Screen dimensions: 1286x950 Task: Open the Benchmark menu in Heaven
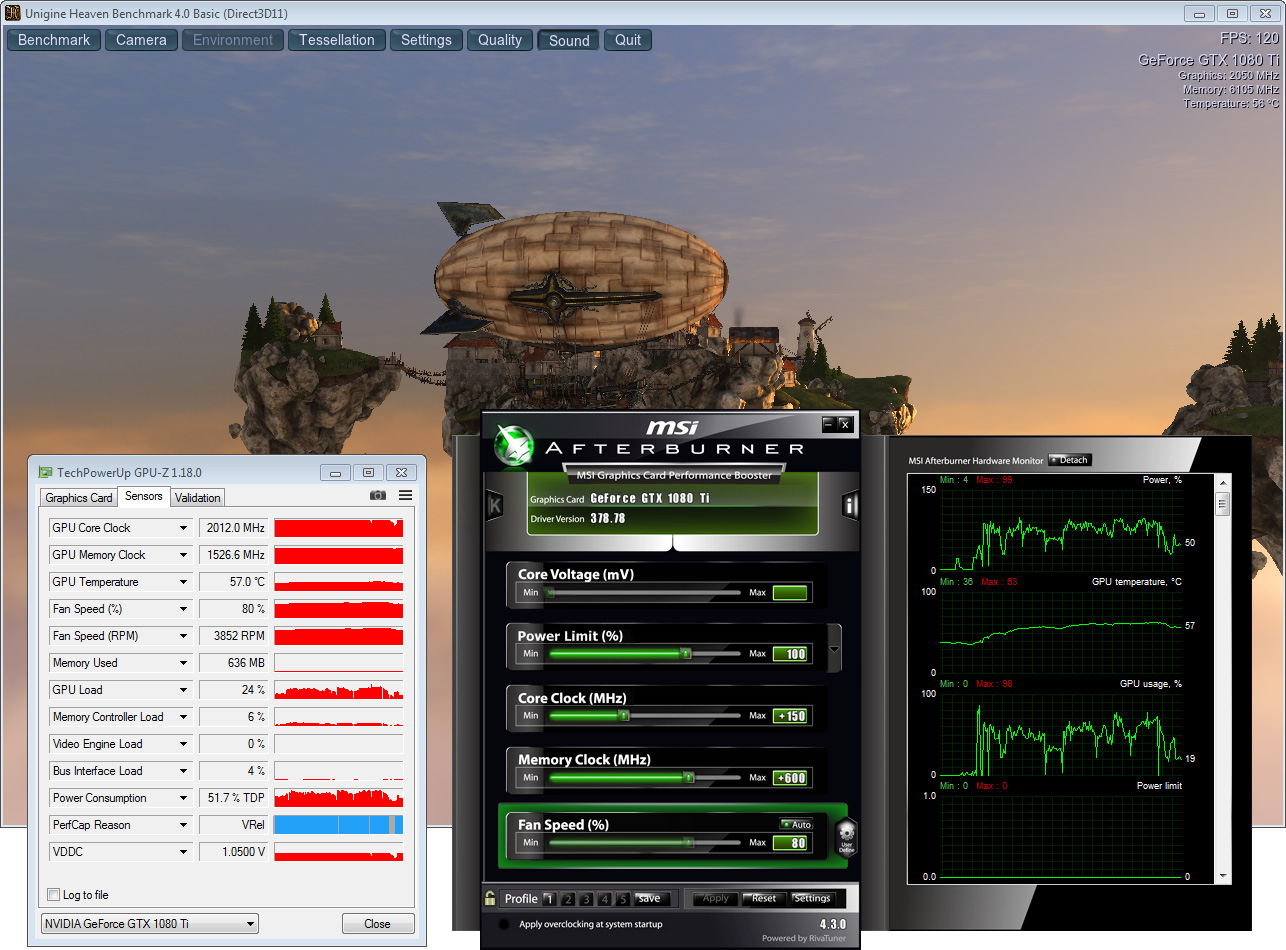click(54, 40)
